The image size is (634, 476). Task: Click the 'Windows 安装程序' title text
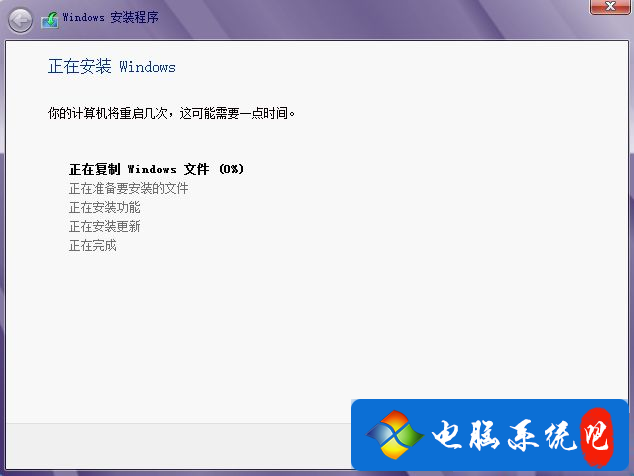click(x=110, y=17)
